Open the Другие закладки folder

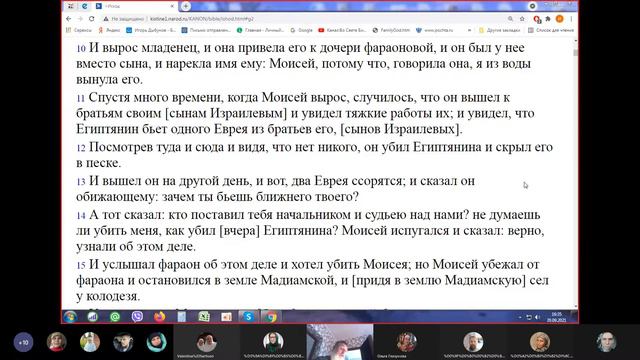[500, 30]
